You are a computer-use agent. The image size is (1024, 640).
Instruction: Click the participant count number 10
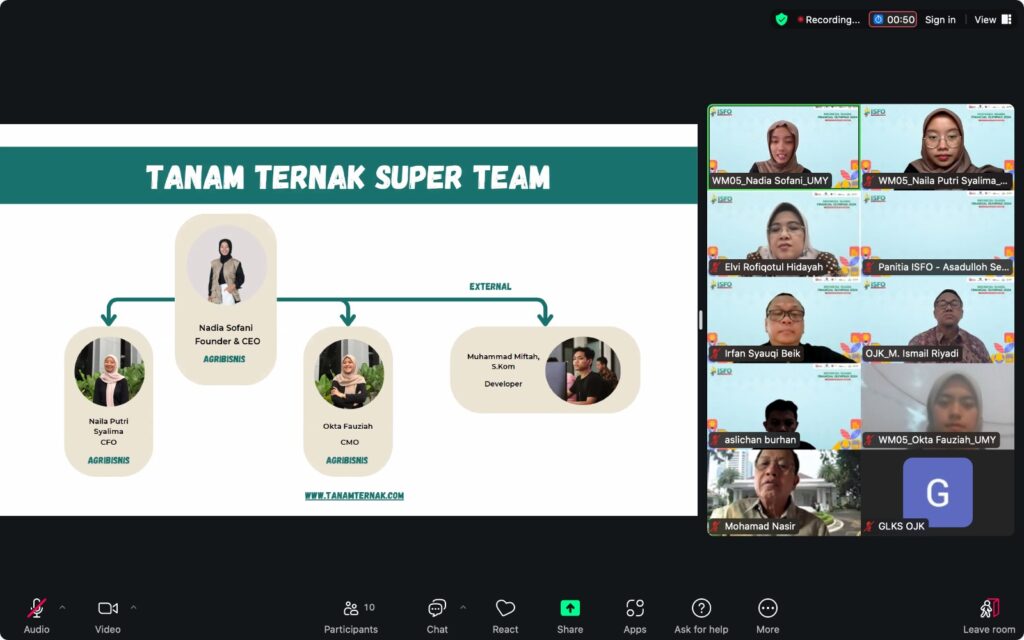[x=369, y=607]
